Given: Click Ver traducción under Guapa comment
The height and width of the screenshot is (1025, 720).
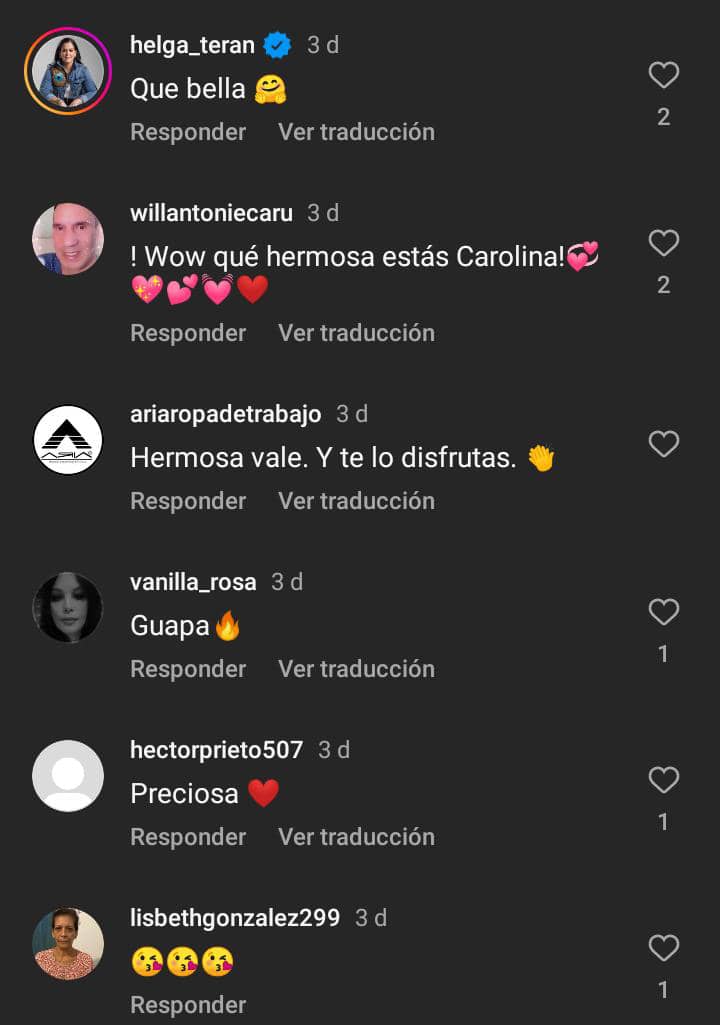Looking at the screenshot, I should pyautogui.click(x=356, y=669).
